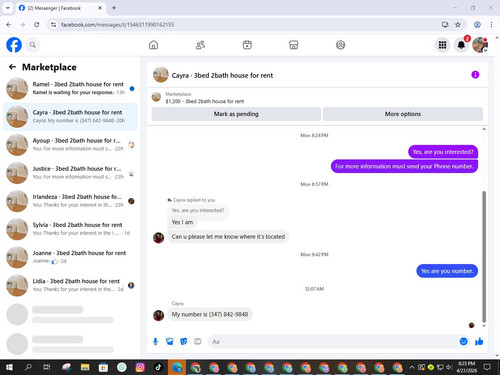Choose a GIF icon

point(198,341)
